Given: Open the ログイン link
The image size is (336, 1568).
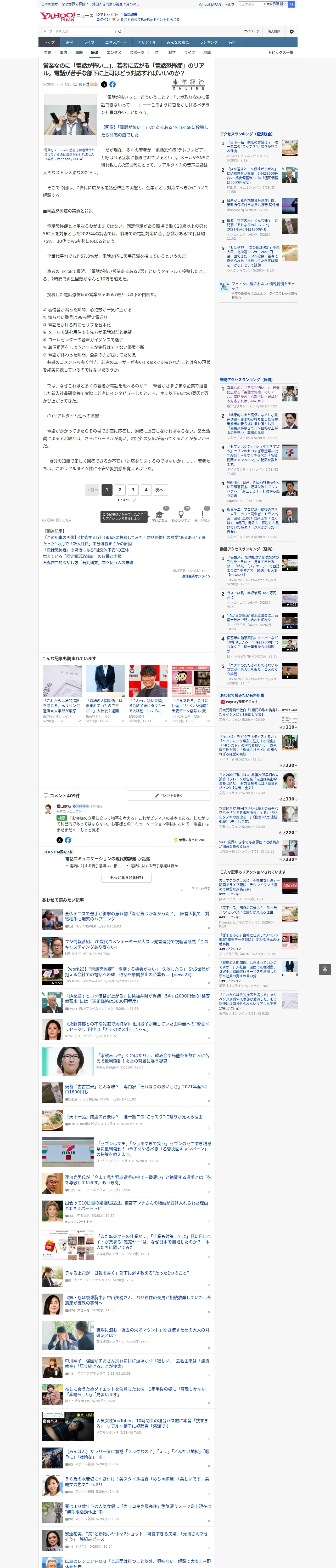Looking at the screenshot, I should (103, 20).
